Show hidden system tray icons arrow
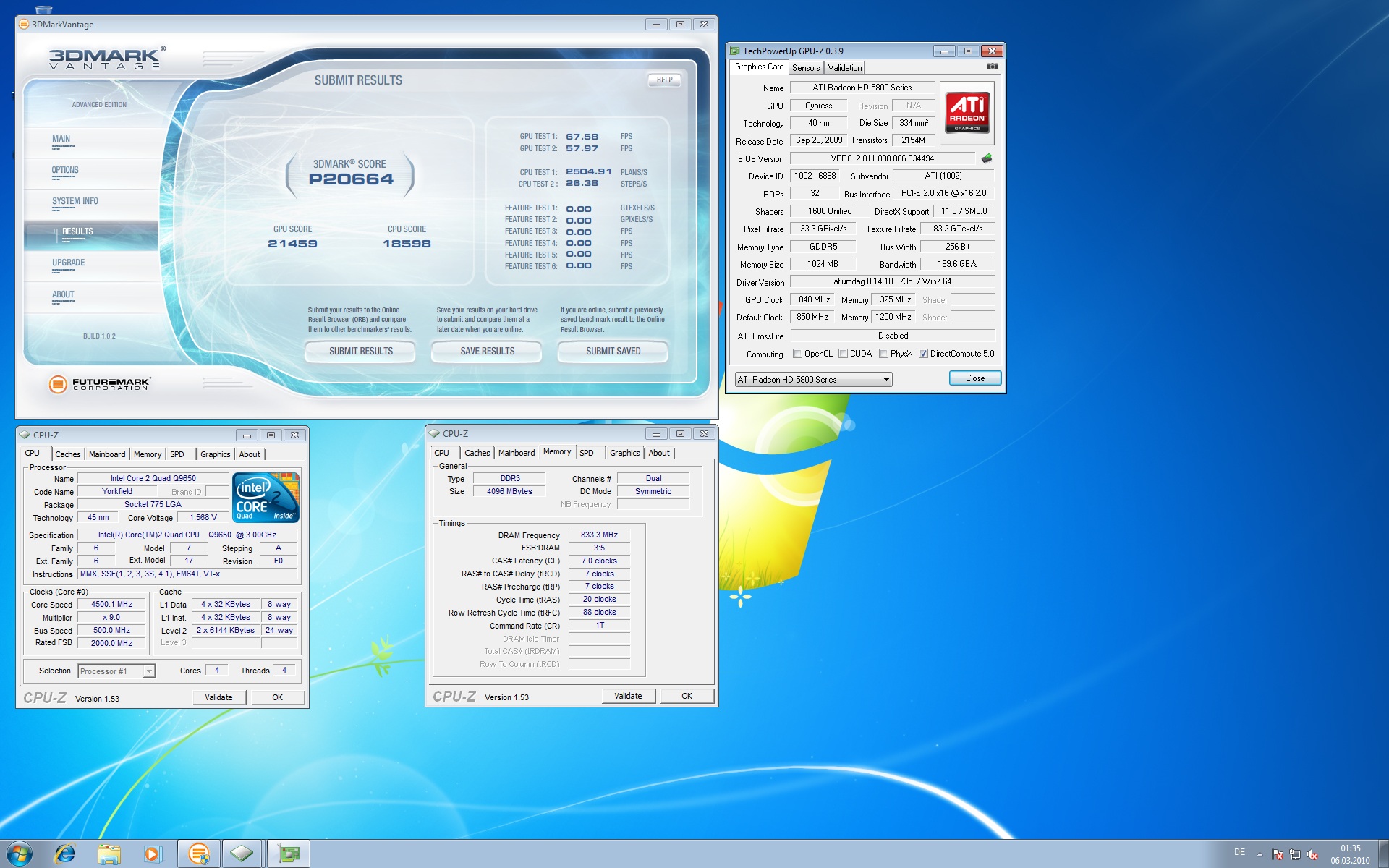 pyautogui.click(x=1260, y=854)
